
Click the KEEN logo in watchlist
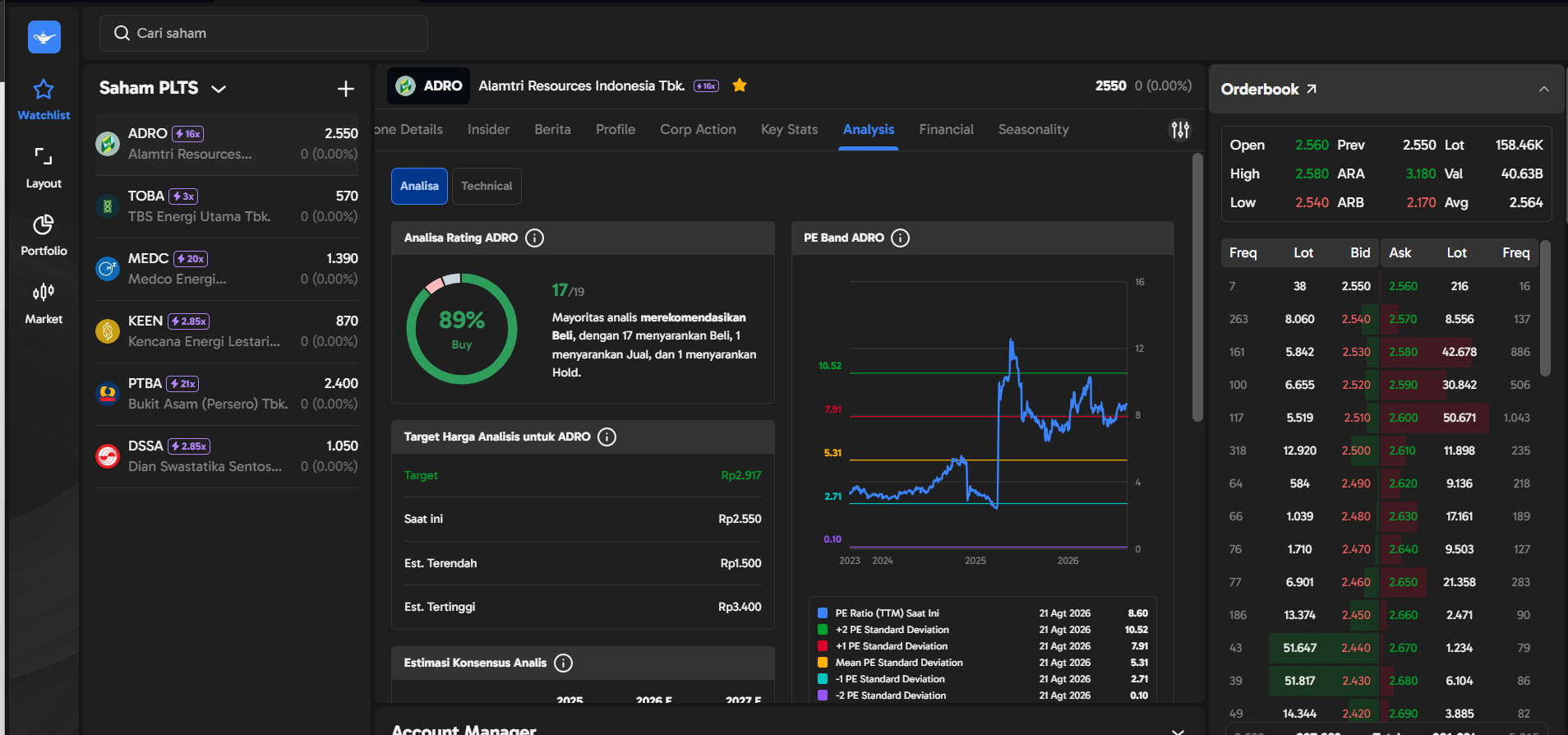(108, 331)
